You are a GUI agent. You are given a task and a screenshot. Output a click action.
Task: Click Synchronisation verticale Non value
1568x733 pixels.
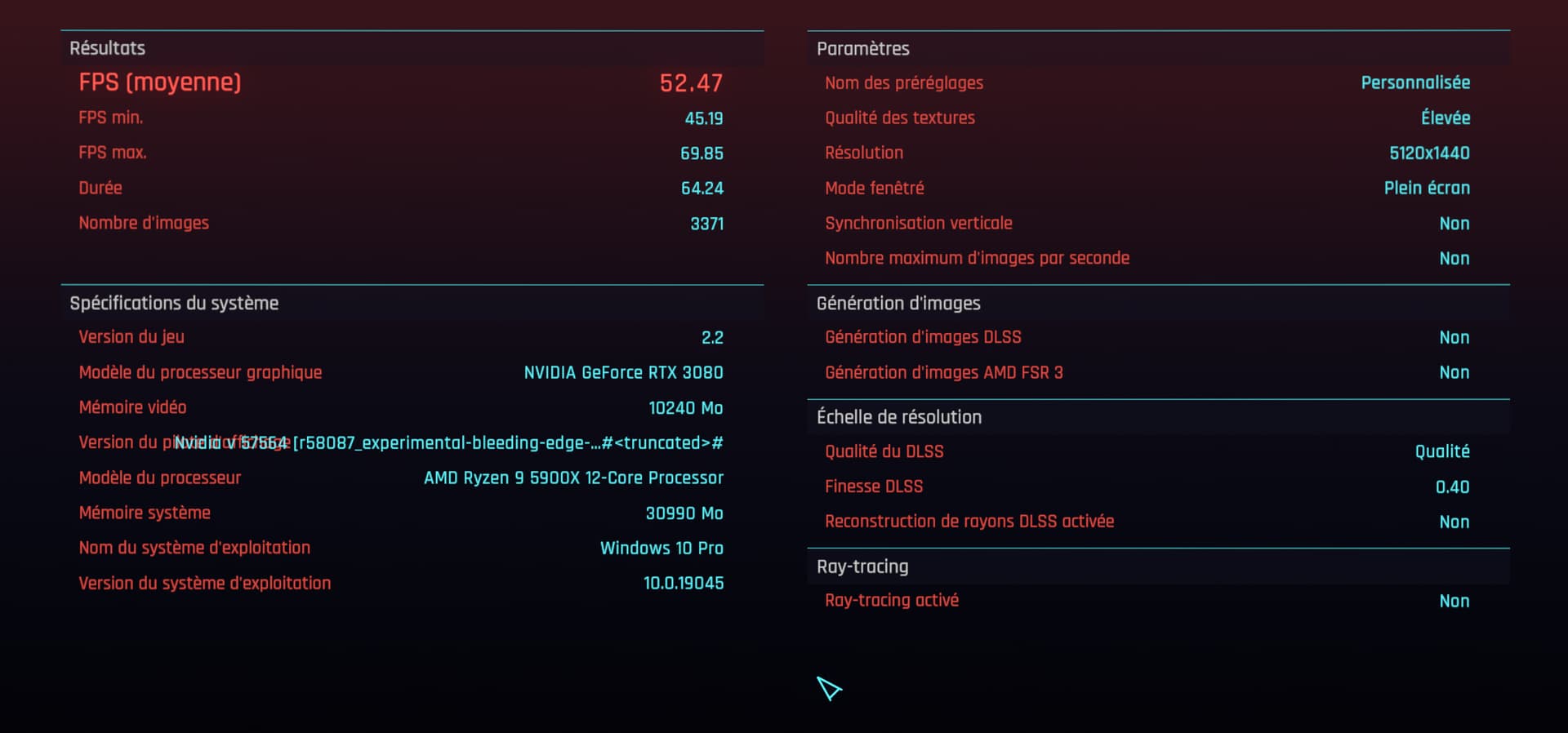coord(1454,224)
